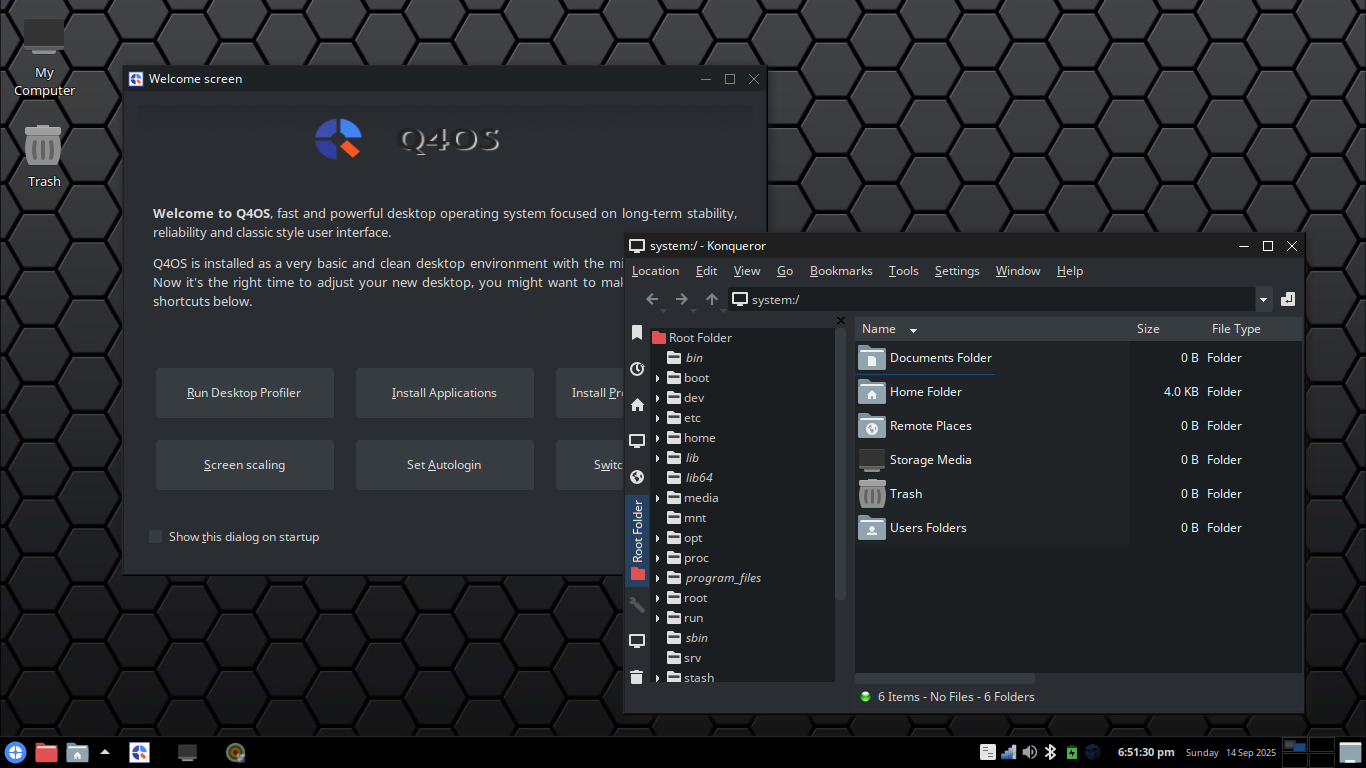Go up one level in Konqueror
Viewport: 1366px width, 768px height.
[712, 299]
